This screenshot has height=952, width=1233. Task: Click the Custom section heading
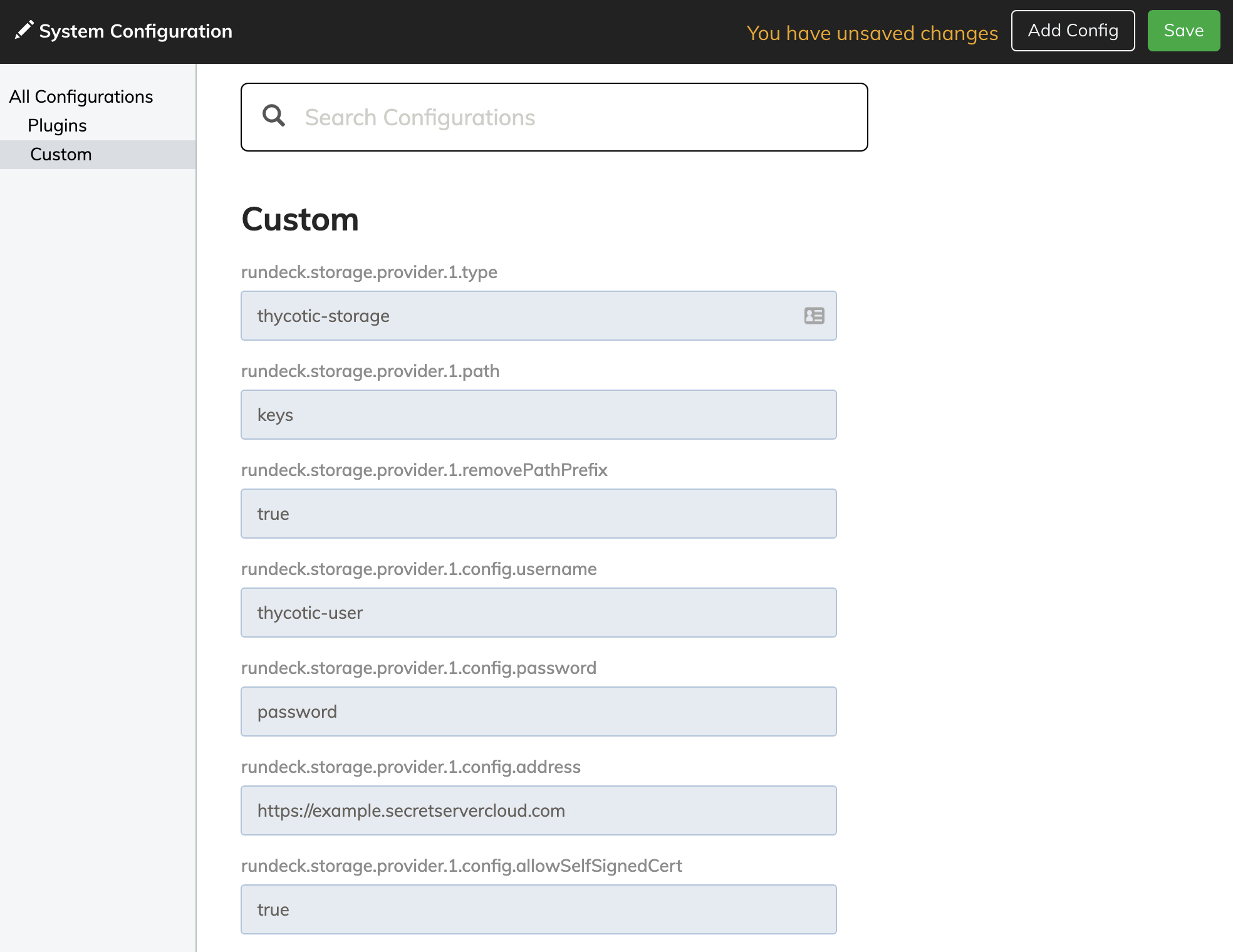pos(300,219)
